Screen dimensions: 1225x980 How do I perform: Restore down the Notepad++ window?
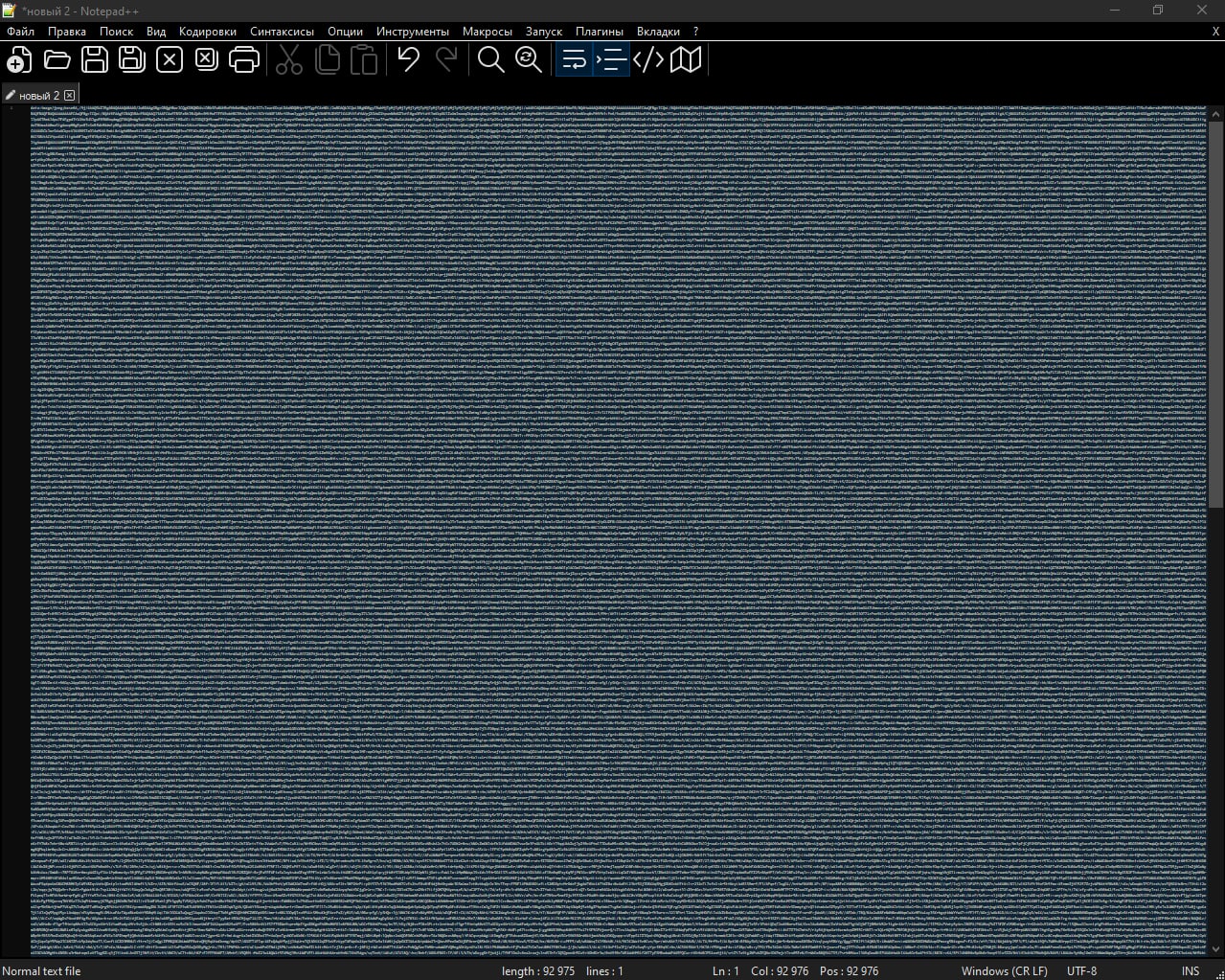[1158, 10]
